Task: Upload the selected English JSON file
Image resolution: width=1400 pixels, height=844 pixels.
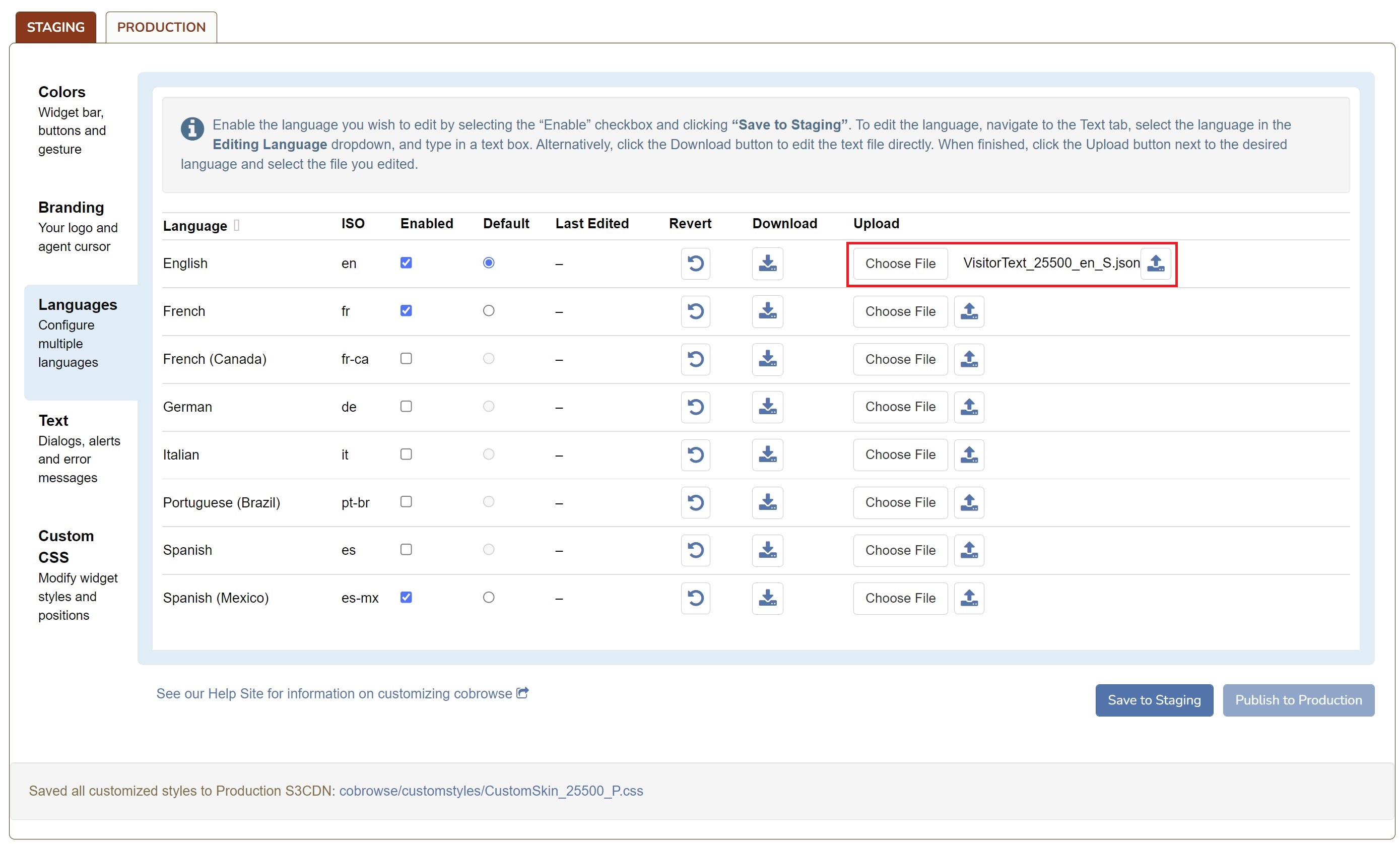Action: pyautogui.click(x=1156, y=263)
